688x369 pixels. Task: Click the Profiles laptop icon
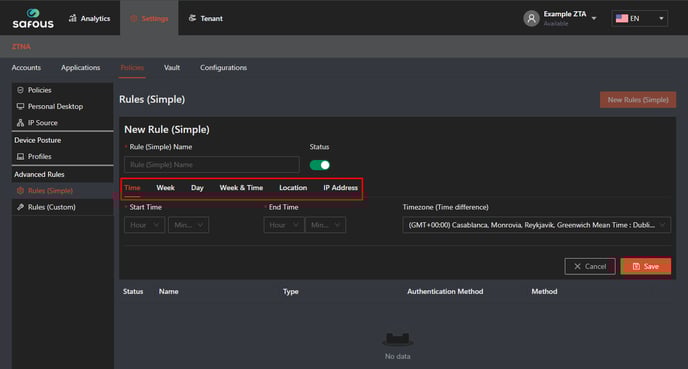point(20,156)
